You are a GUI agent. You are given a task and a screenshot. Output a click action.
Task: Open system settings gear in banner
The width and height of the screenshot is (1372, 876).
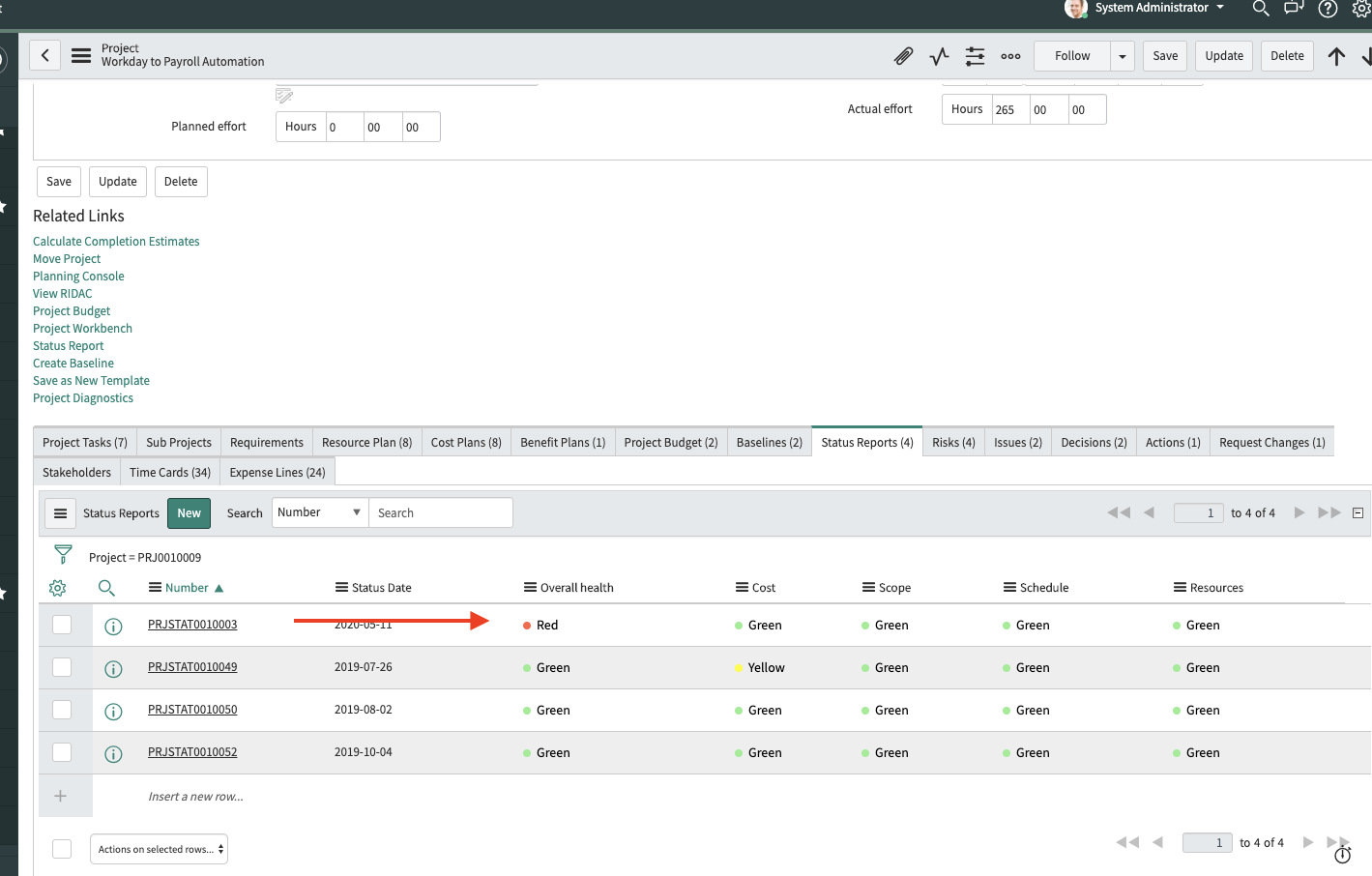1361,9
